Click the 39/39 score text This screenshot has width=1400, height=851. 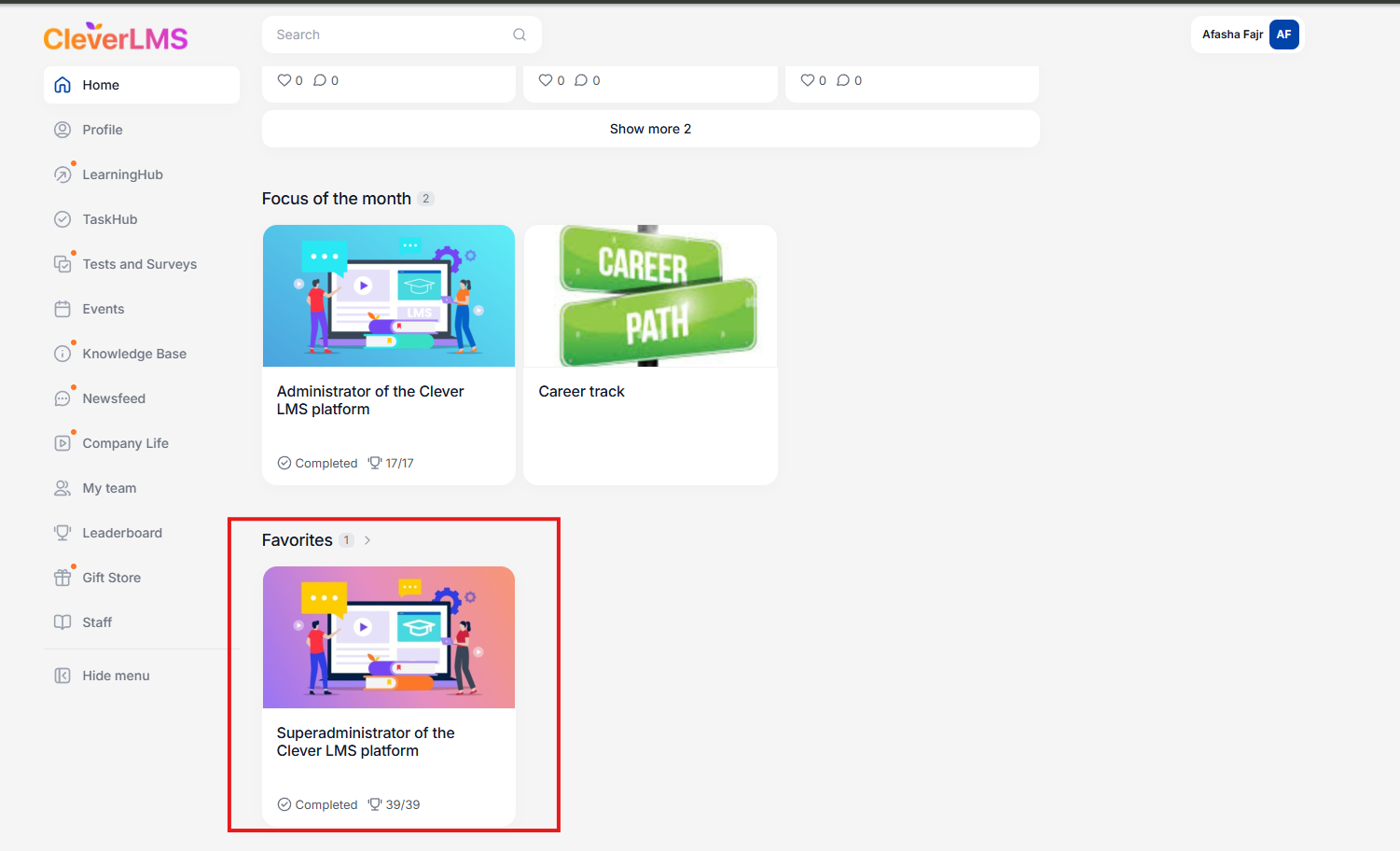[x=403, y=804]
